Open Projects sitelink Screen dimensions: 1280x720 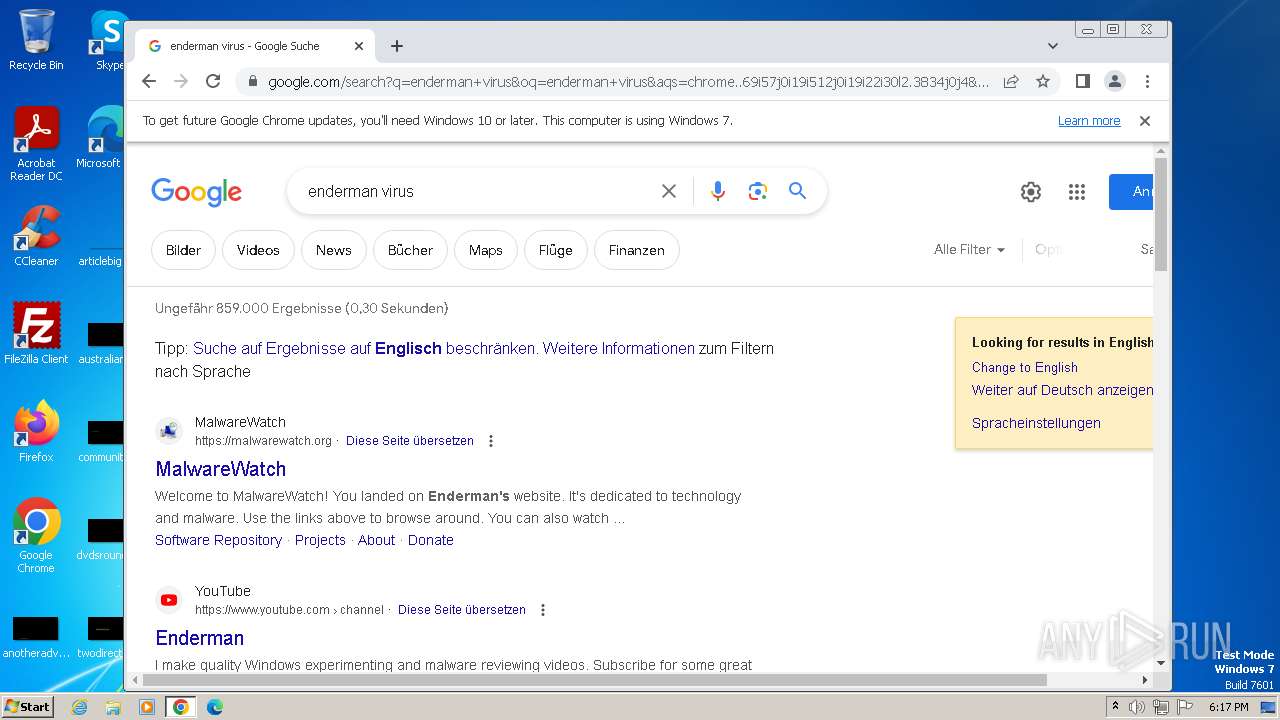point(320,540)
